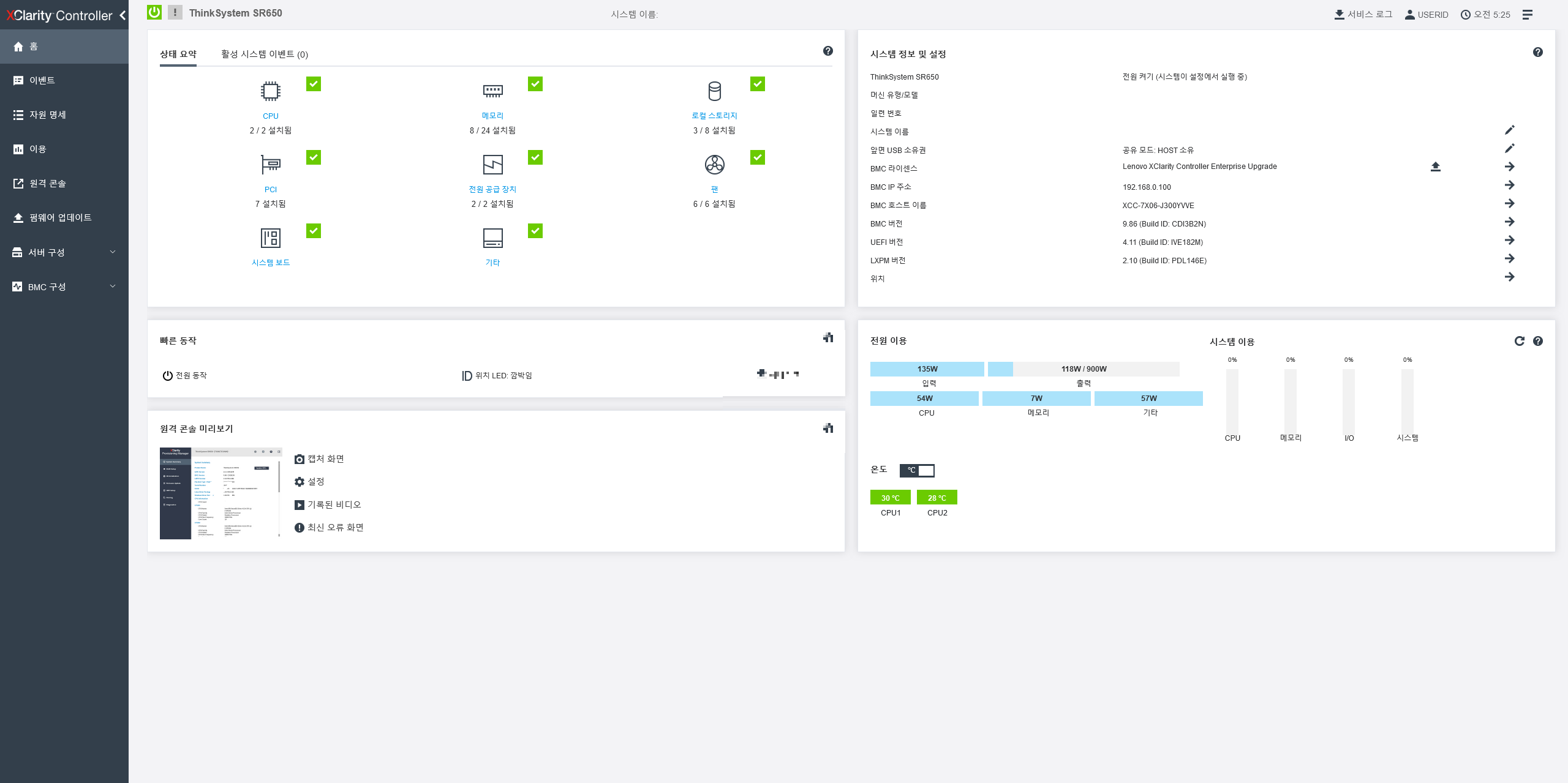Click the 캡처 화면 camera icon

pos(300,459)
